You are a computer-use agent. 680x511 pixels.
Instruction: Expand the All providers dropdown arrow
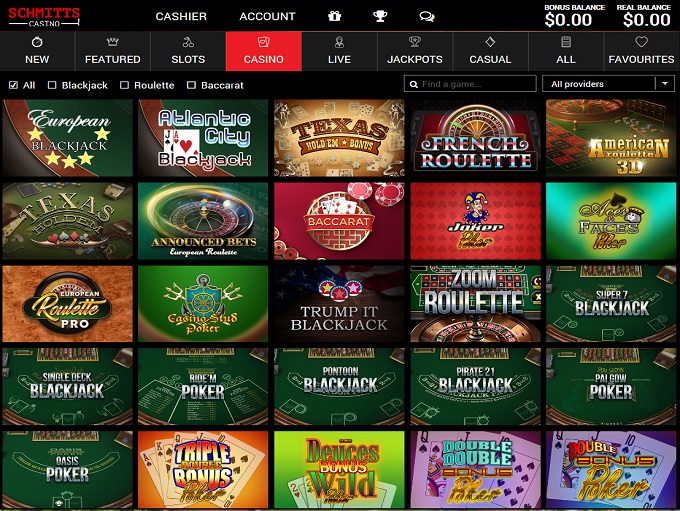pos(665,83)
